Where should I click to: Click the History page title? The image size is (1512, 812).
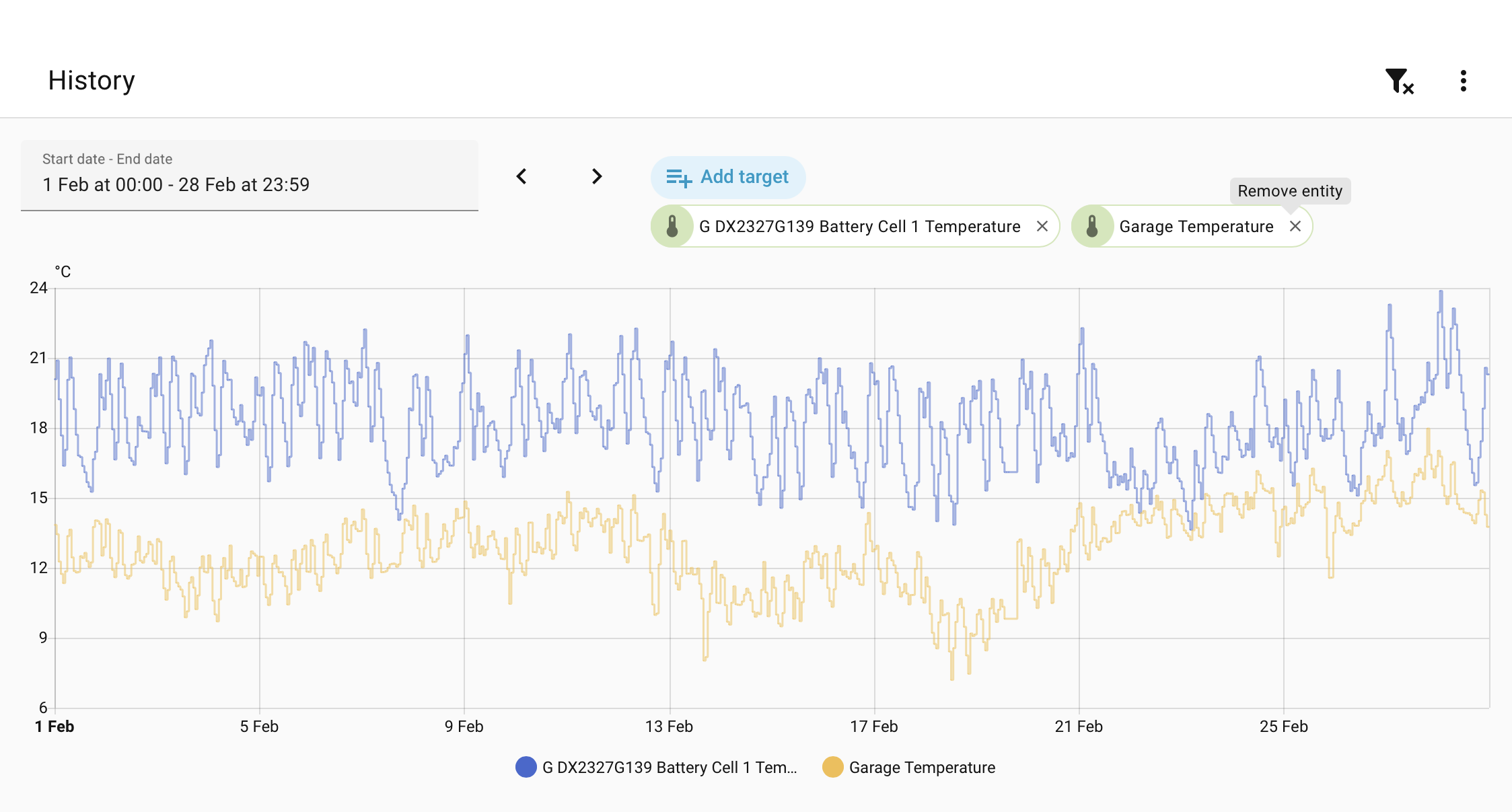92,81
